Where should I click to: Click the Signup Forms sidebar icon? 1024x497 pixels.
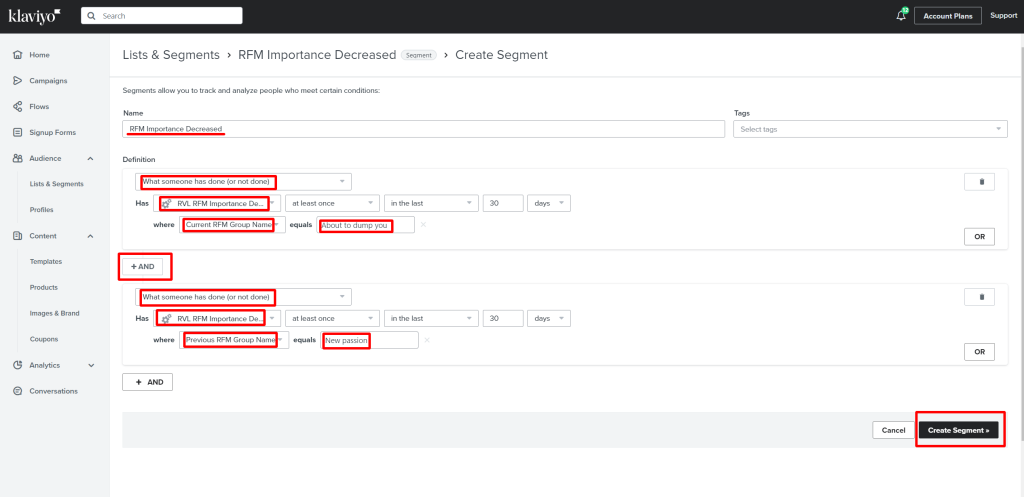pos(18,132)
